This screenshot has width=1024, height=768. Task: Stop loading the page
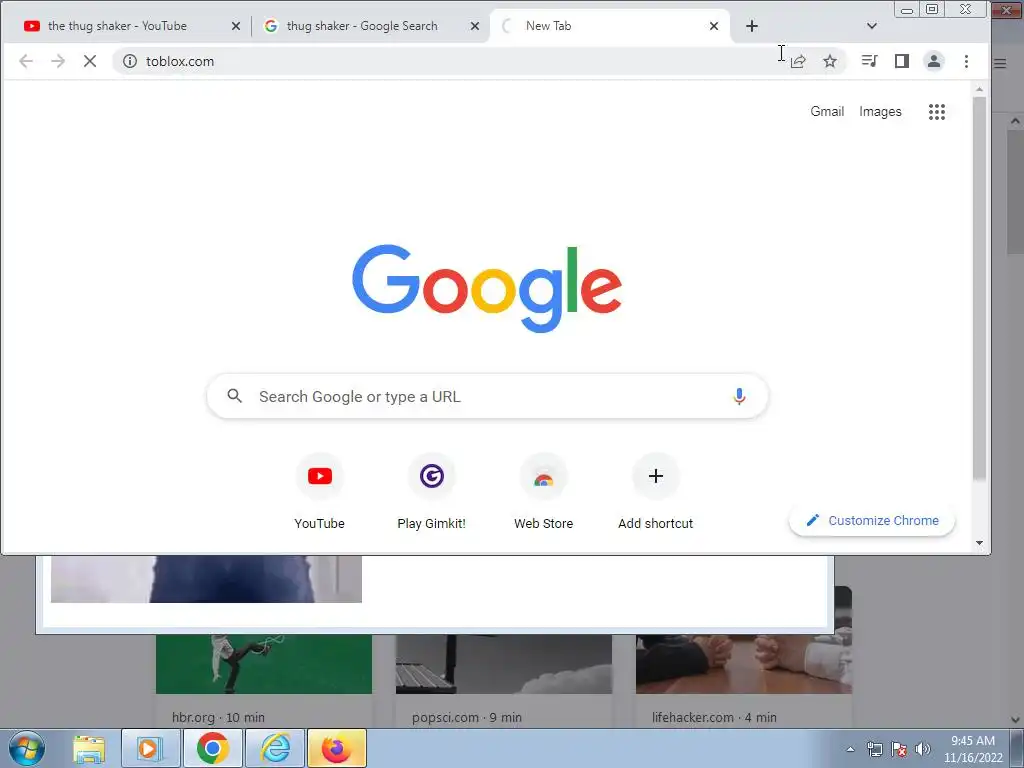pos(90,61)
